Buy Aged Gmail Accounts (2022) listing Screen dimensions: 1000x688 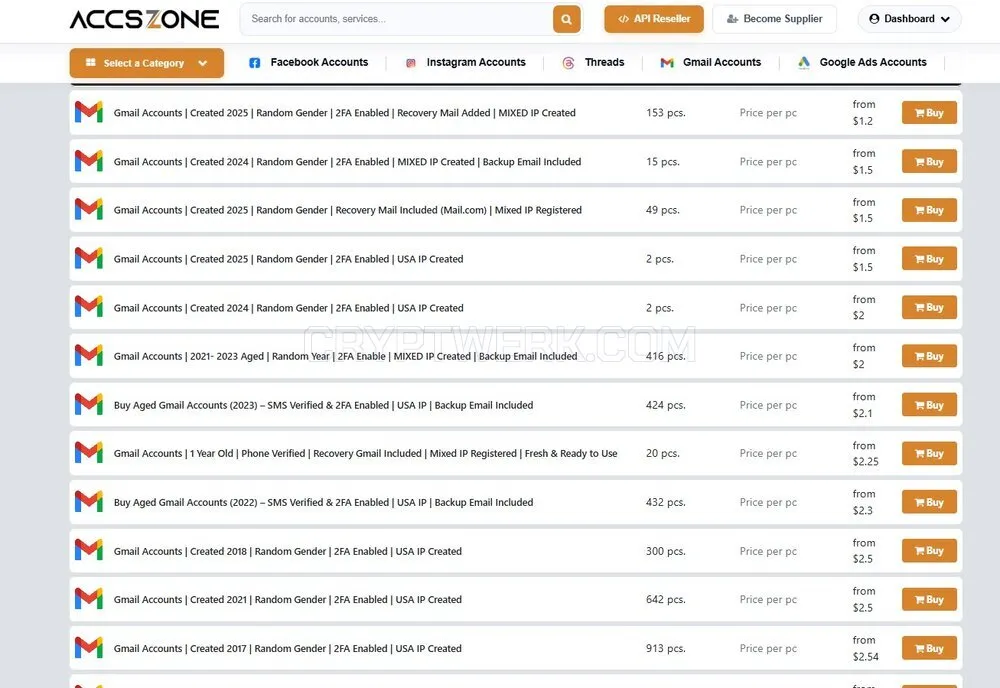tap(929, 502)
